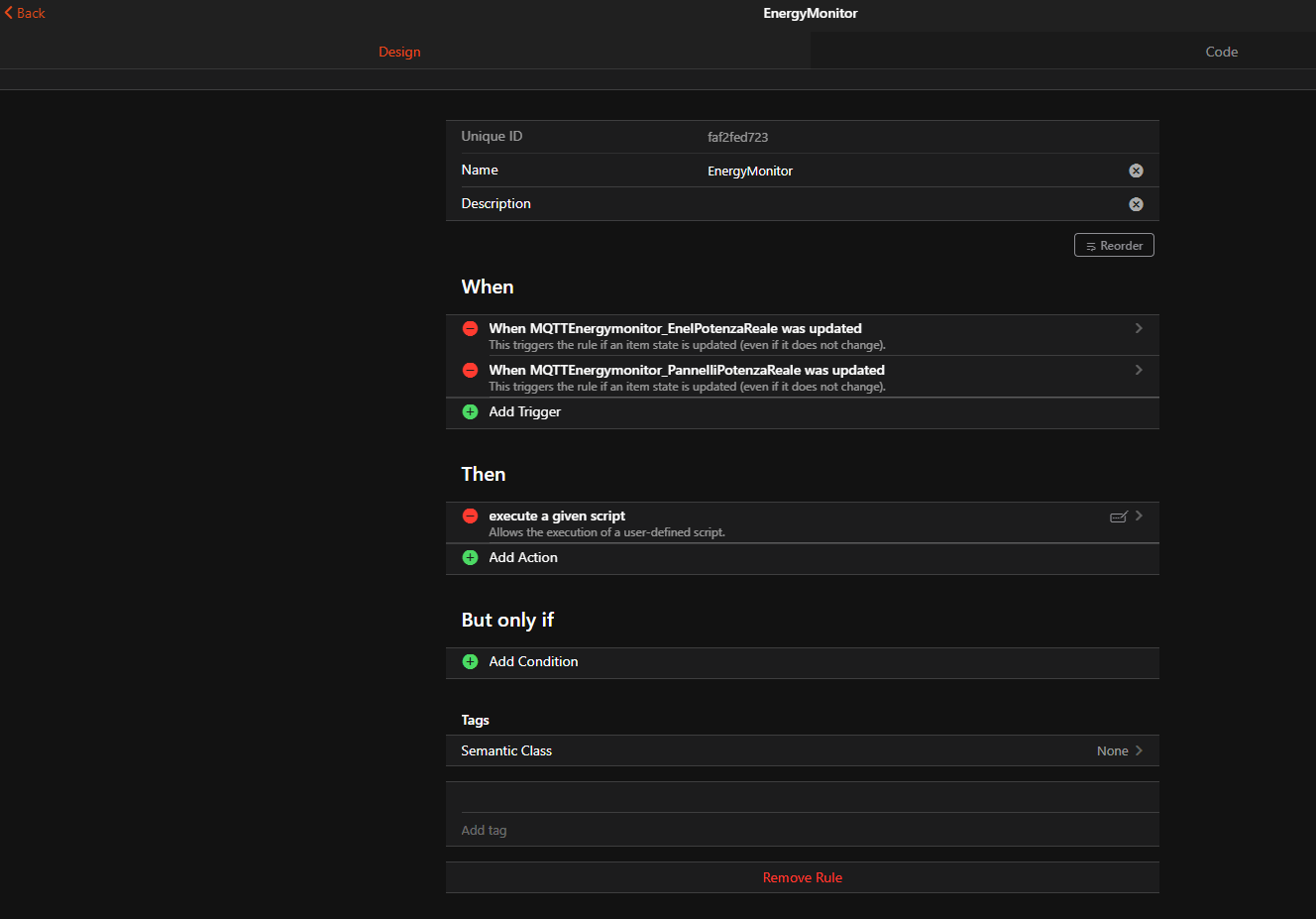Image resolution: width=1316 pixels, height=919 pixels.
Task: Clear the Name field with its X icon
Action: [x=1136, y=171]
